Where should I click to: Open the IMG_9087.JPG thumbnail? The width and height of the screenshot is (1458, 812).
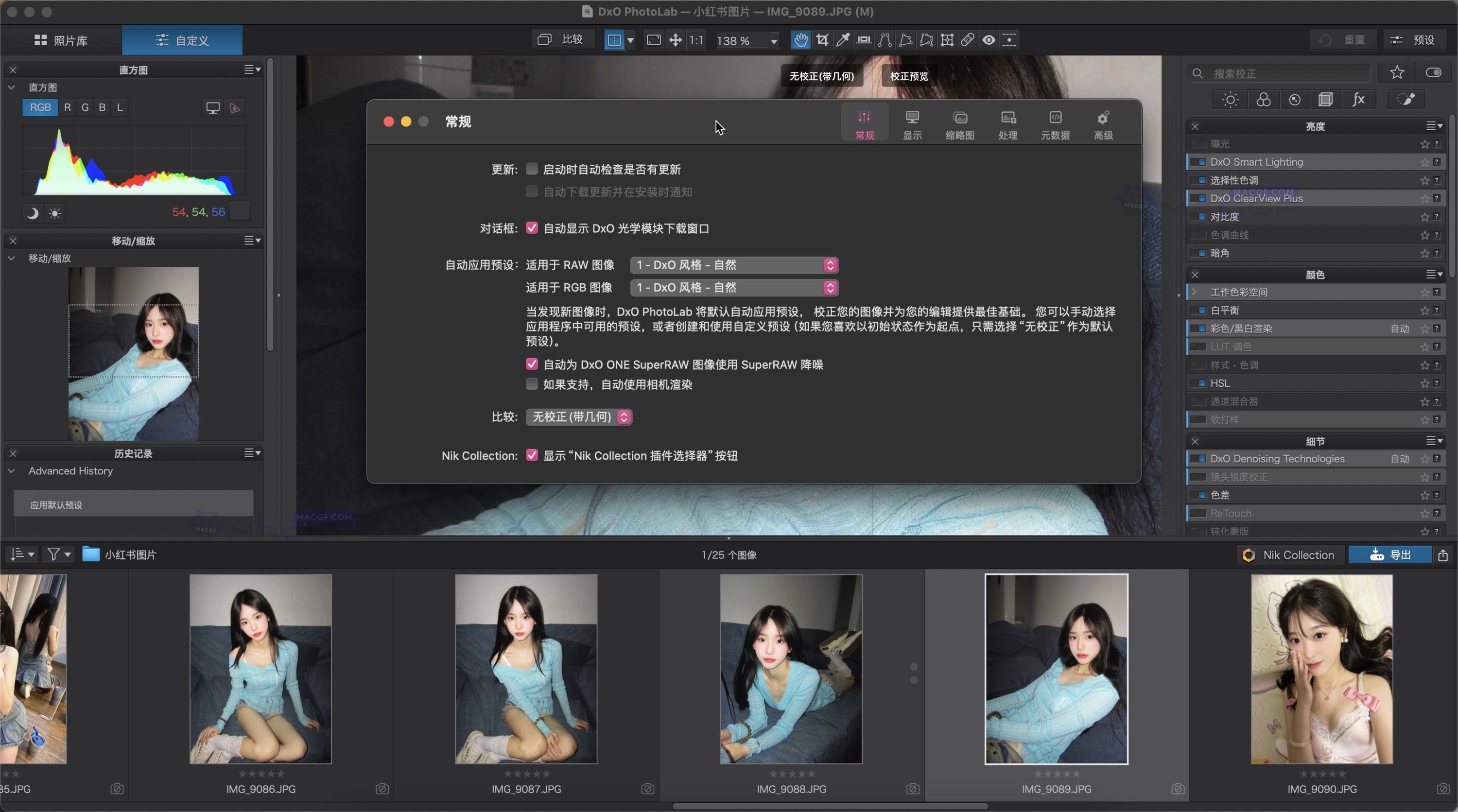(525, 670)
